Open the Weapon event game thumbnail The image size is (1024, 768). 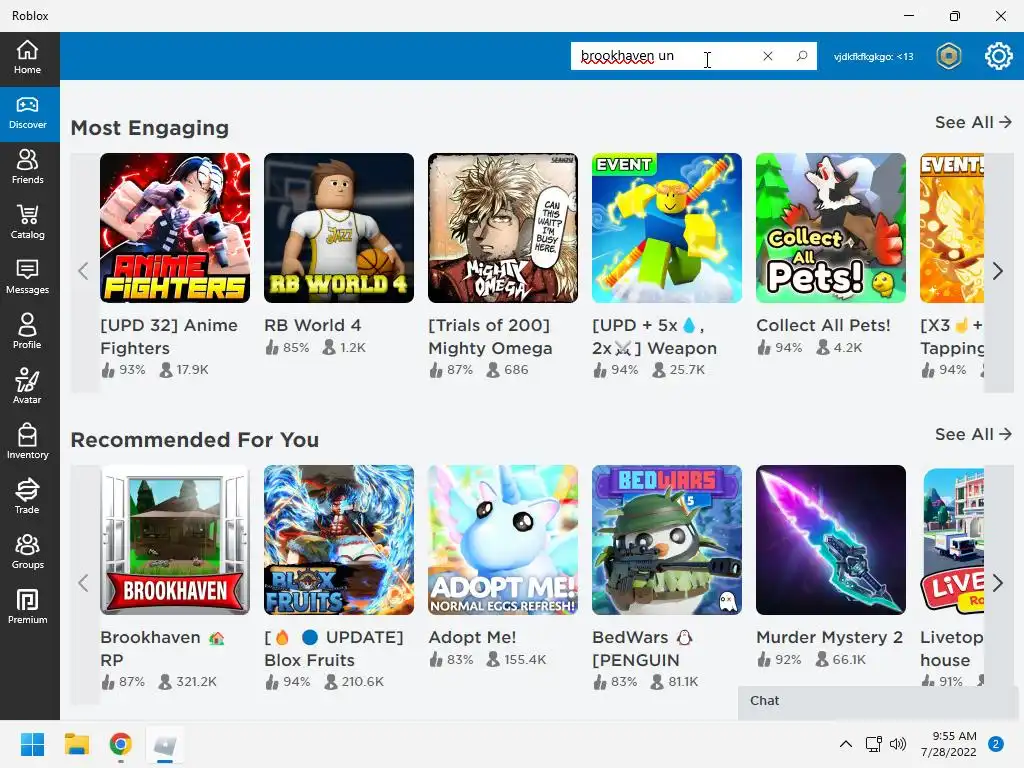667,228
